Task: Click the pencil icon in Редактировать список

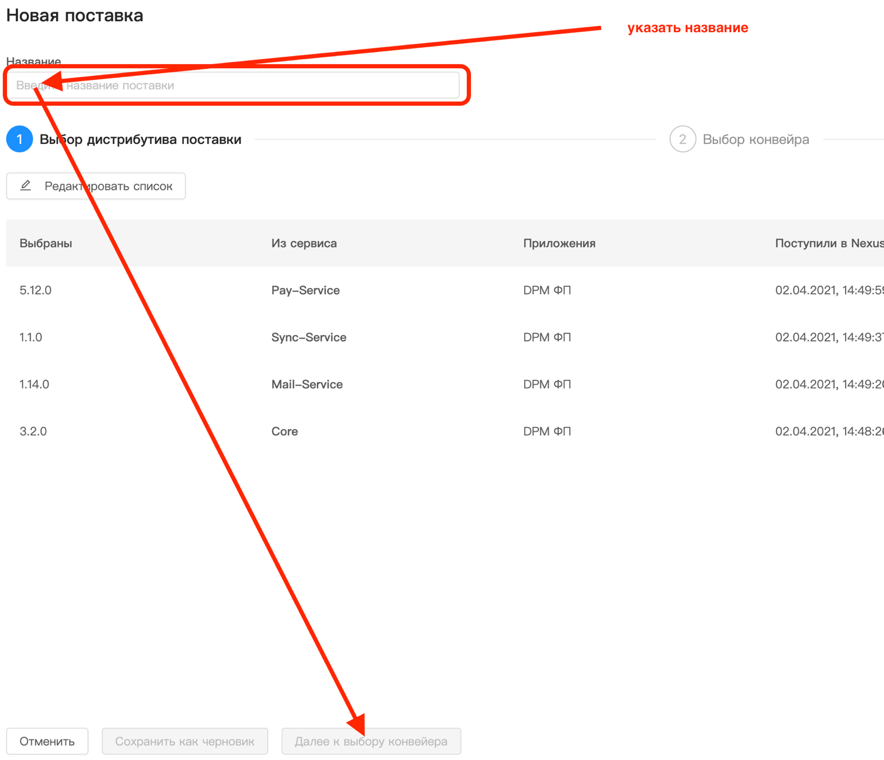Action: (x=26, y=186)
